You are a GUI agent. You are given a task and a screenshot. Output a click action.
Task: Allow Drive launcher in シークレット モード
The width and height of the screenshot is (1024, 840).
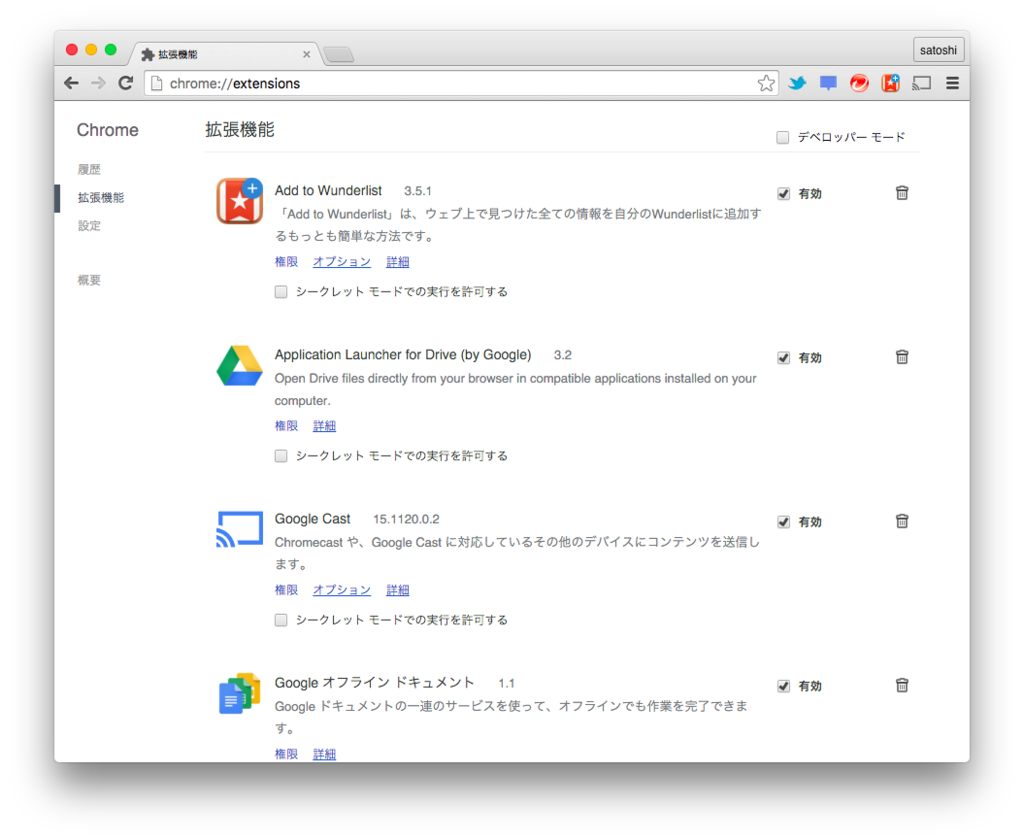point(281,455)
